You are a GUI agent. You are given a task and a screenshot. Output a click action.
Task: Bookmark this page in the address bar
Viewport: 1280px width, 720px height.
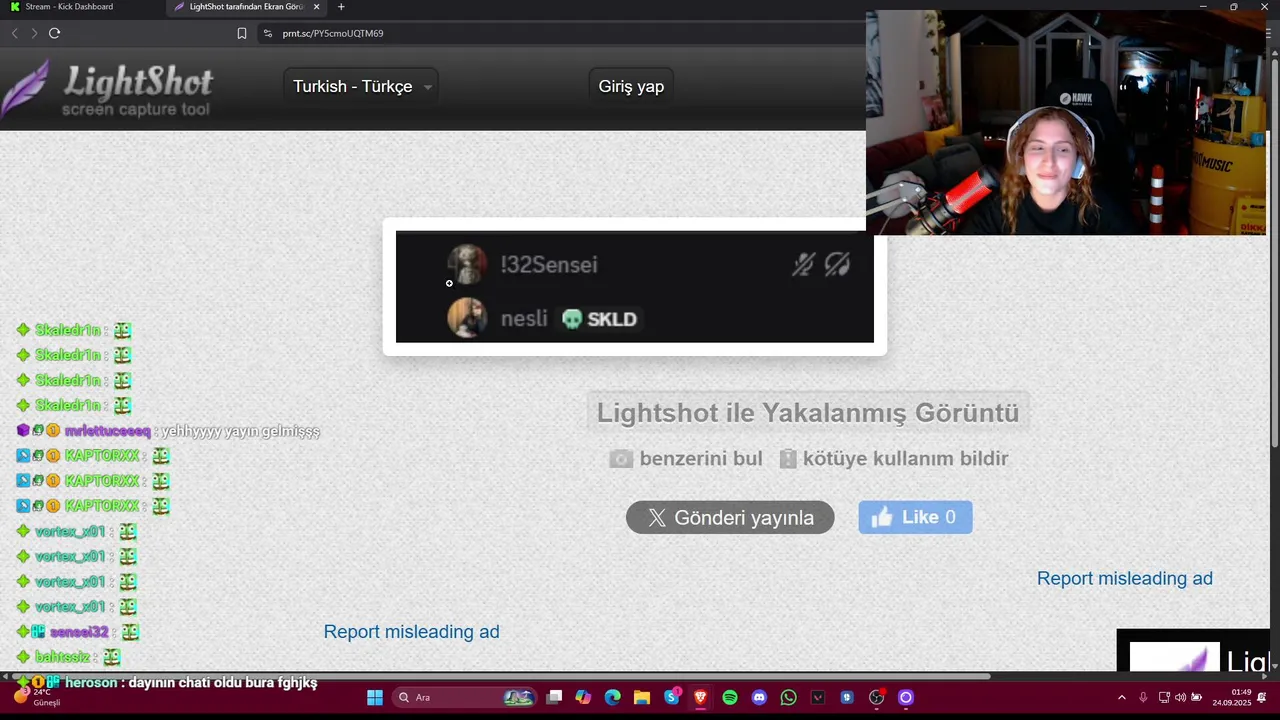point(242,33)
